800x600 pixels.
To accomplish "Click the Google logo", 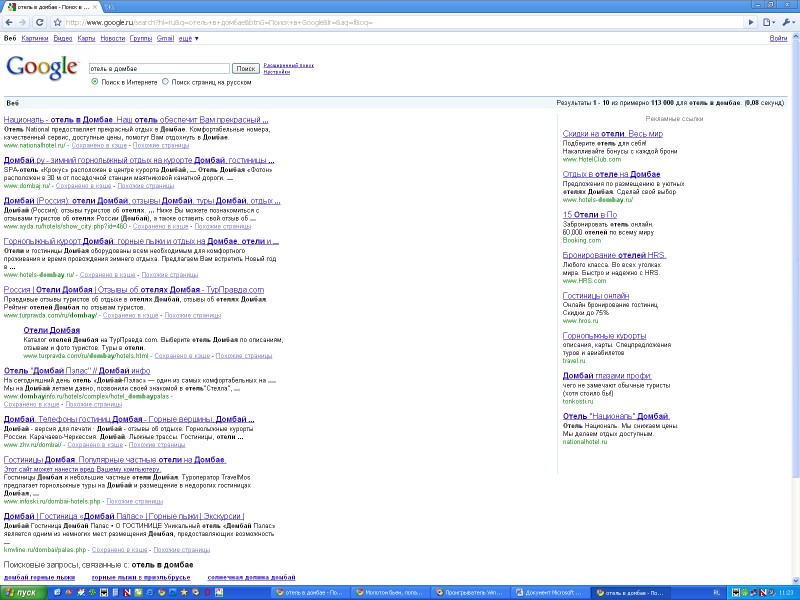I will point(42,68).
